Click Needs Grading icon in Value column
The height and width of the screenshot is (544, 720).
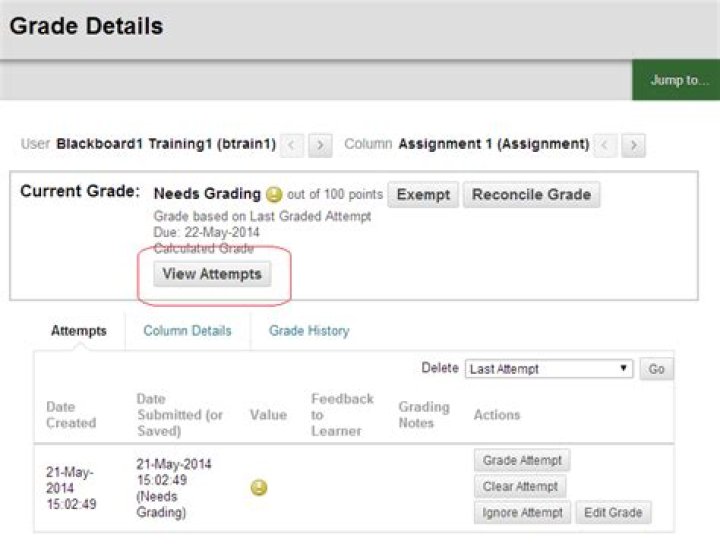pos(259,488)
